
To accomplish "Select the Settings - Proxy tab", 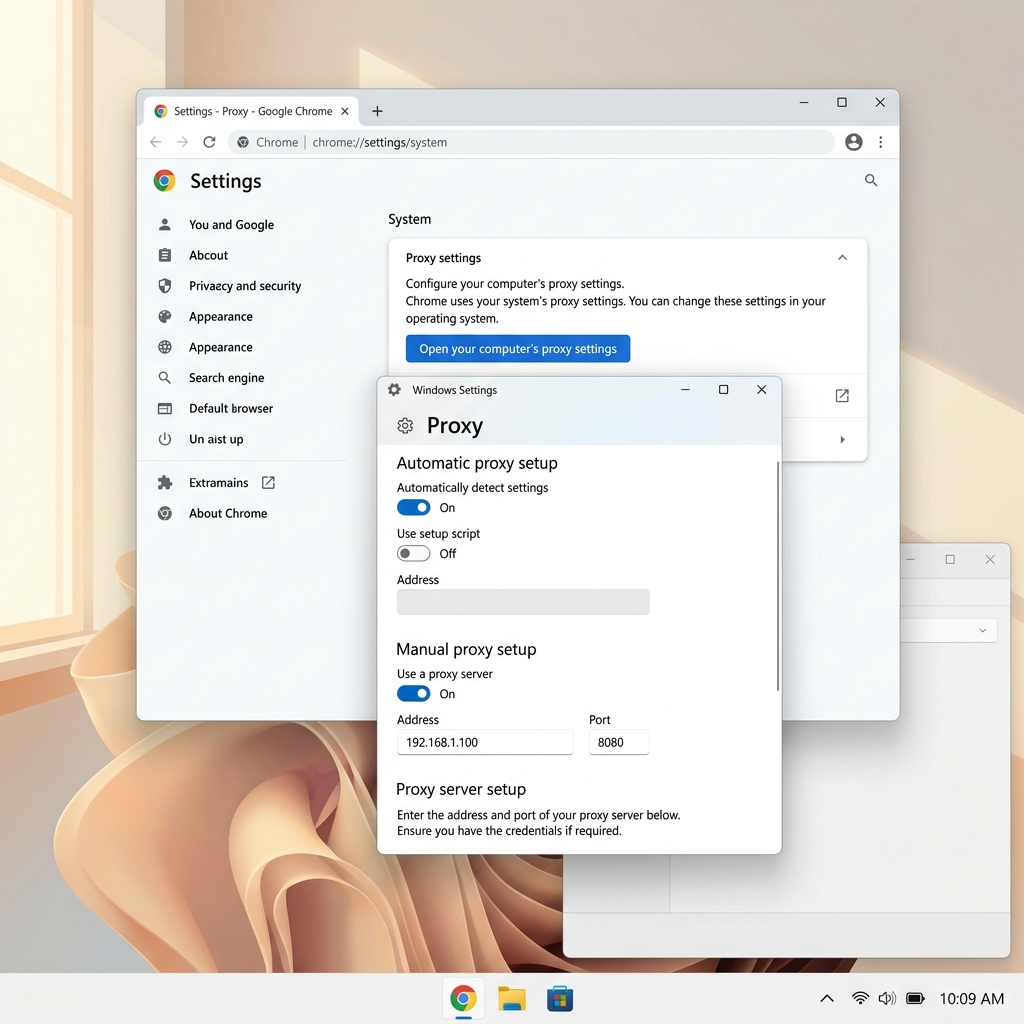I will click(x=251, y=111).
